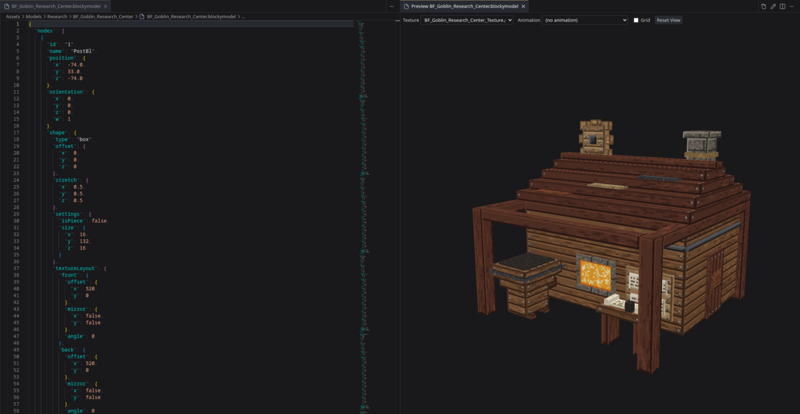Select the Models breadcrumb
800x414 pixels.
click(34, 16)
